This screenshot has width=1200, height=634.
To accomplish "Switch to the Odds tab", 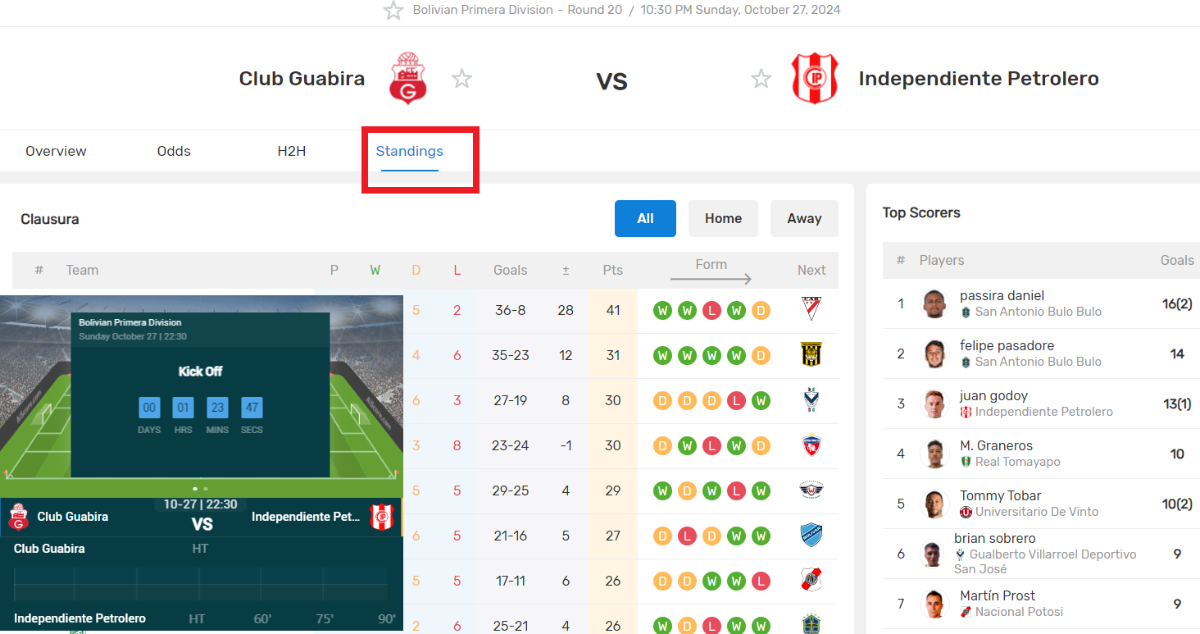I will pos(174,151).
